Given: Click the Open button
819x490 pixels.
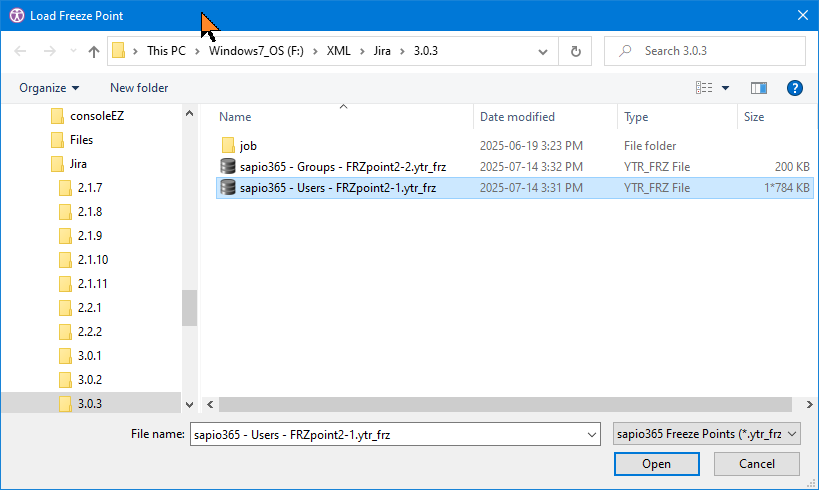Looking at the screenshot, I should click(x=656, y=464).
